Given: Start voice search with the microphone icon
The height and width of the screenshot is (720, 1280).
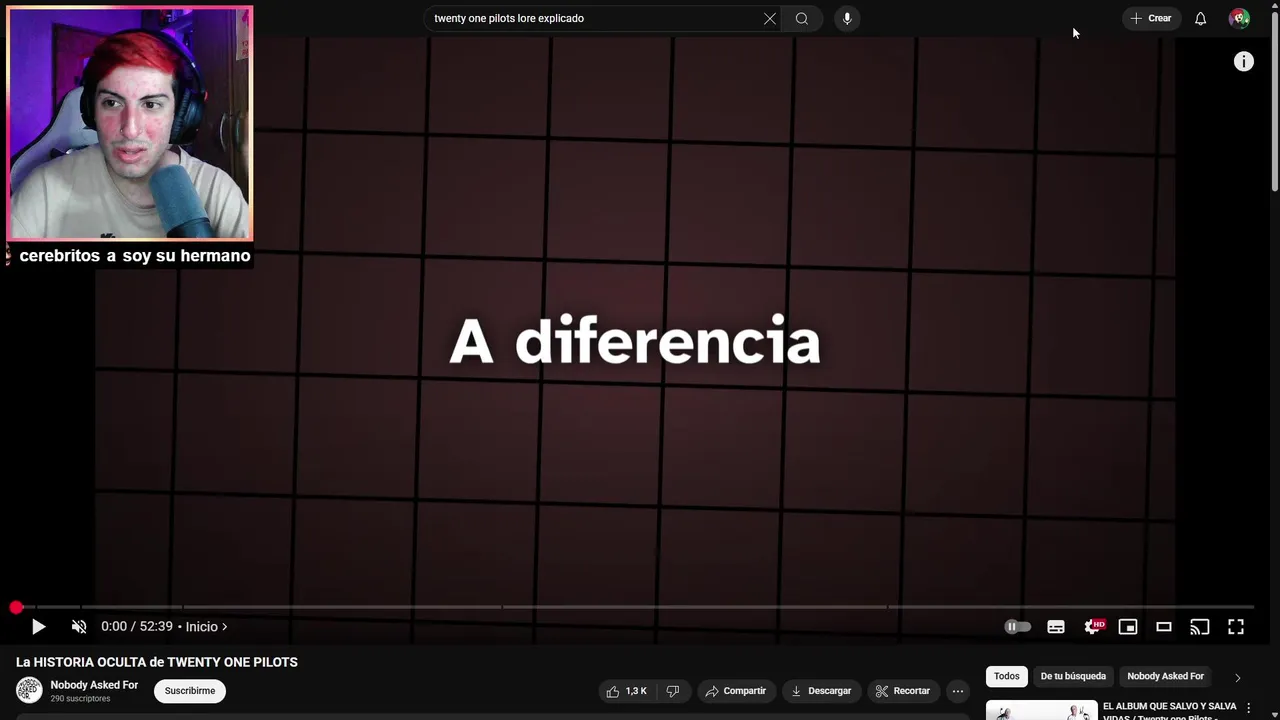Looking at the screenshot, I should coord(847,18).
